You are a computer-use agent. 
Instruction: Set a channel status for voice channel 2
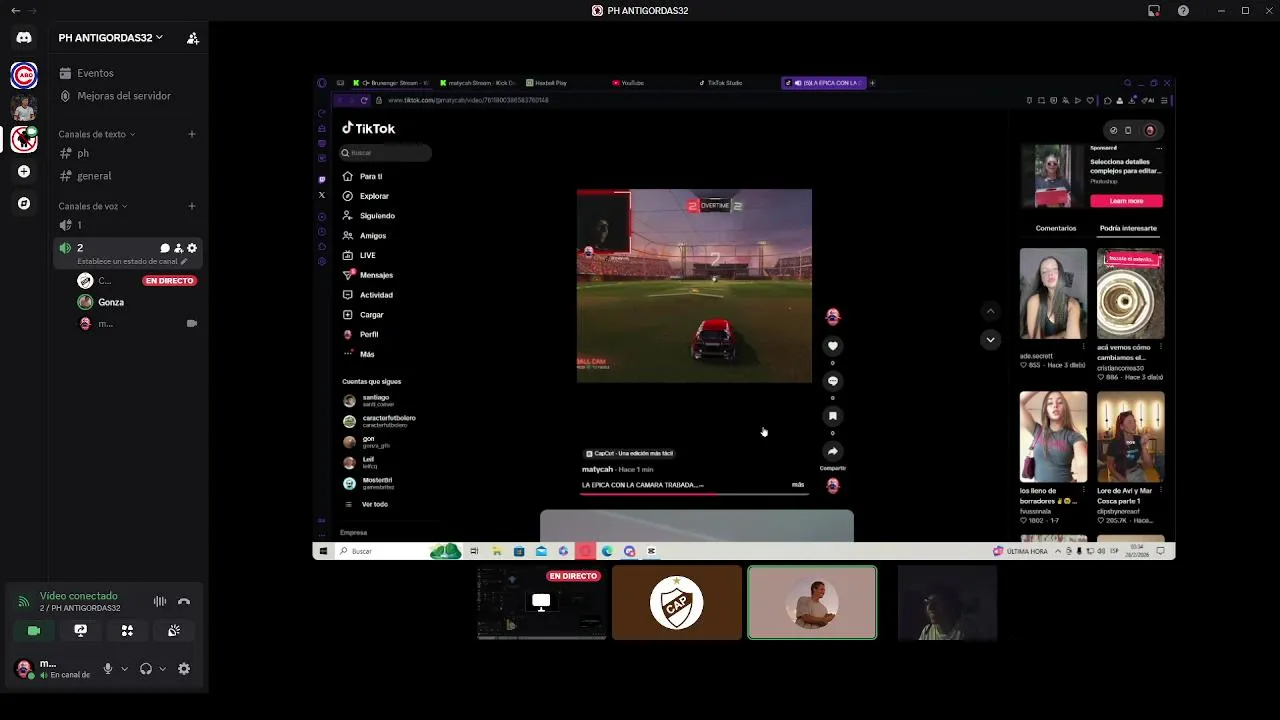tap(132, 261)
